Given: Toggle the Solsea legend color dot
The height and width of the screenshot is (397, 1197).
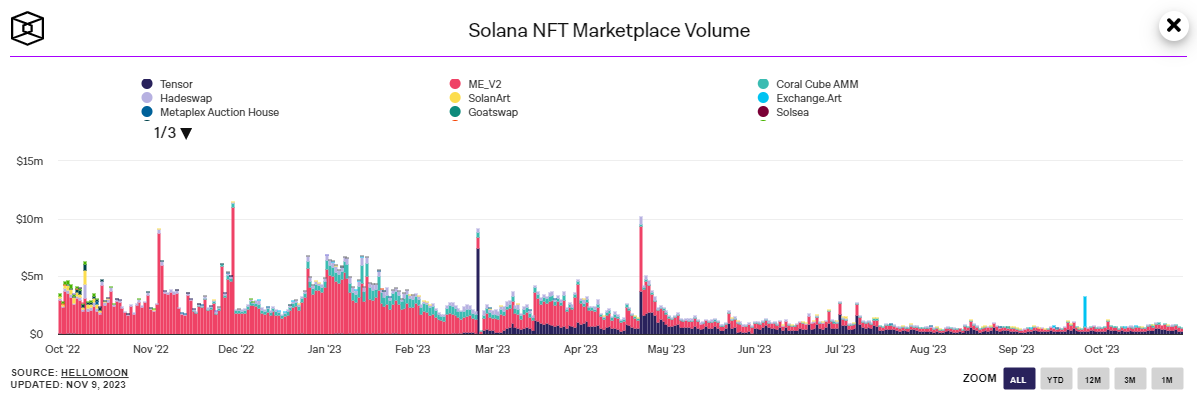Looking at the screenshot, I should pyautogui.click(x=763, y=111).
